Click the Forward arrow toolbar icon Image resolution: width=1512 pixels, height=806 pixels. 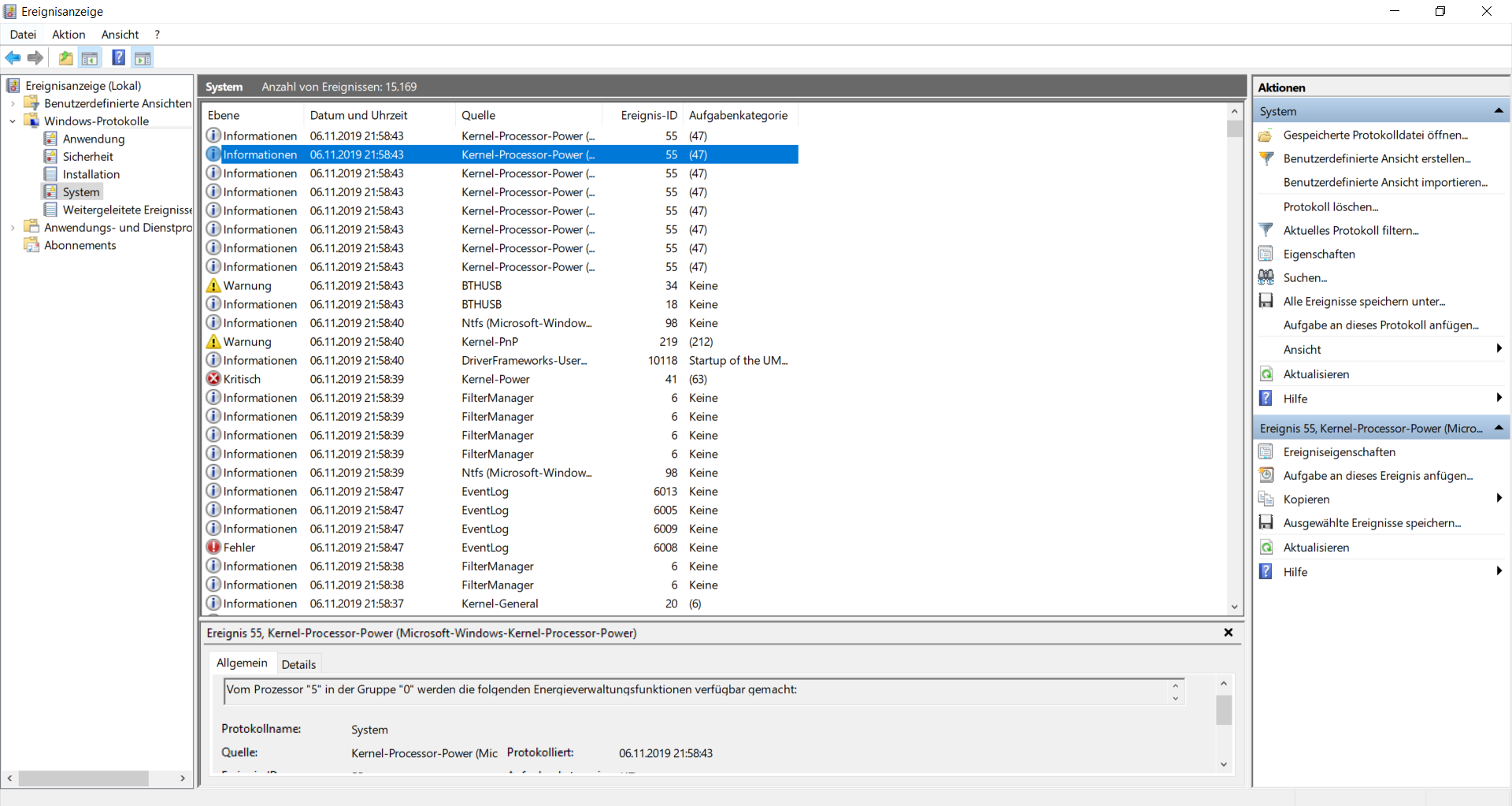35,58
